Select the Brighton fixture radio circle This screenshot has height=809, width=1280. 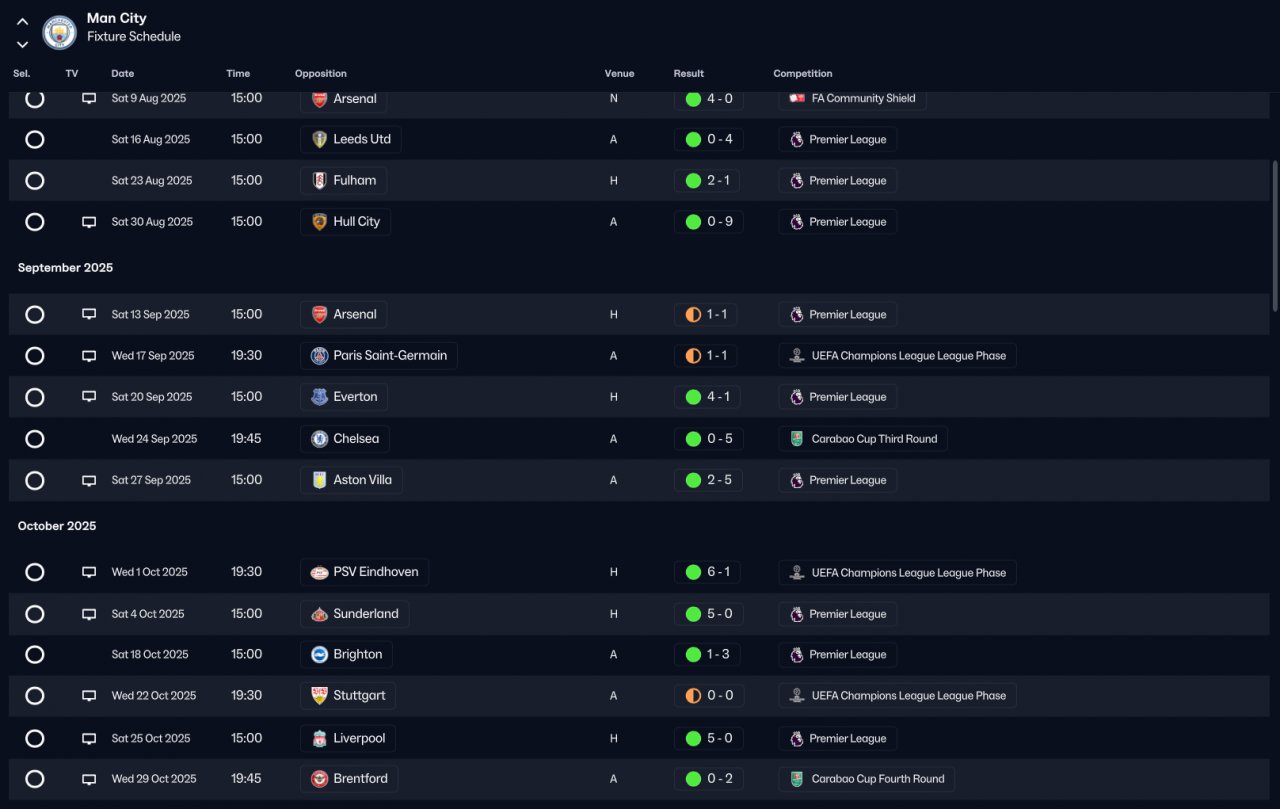click(35, 655)
